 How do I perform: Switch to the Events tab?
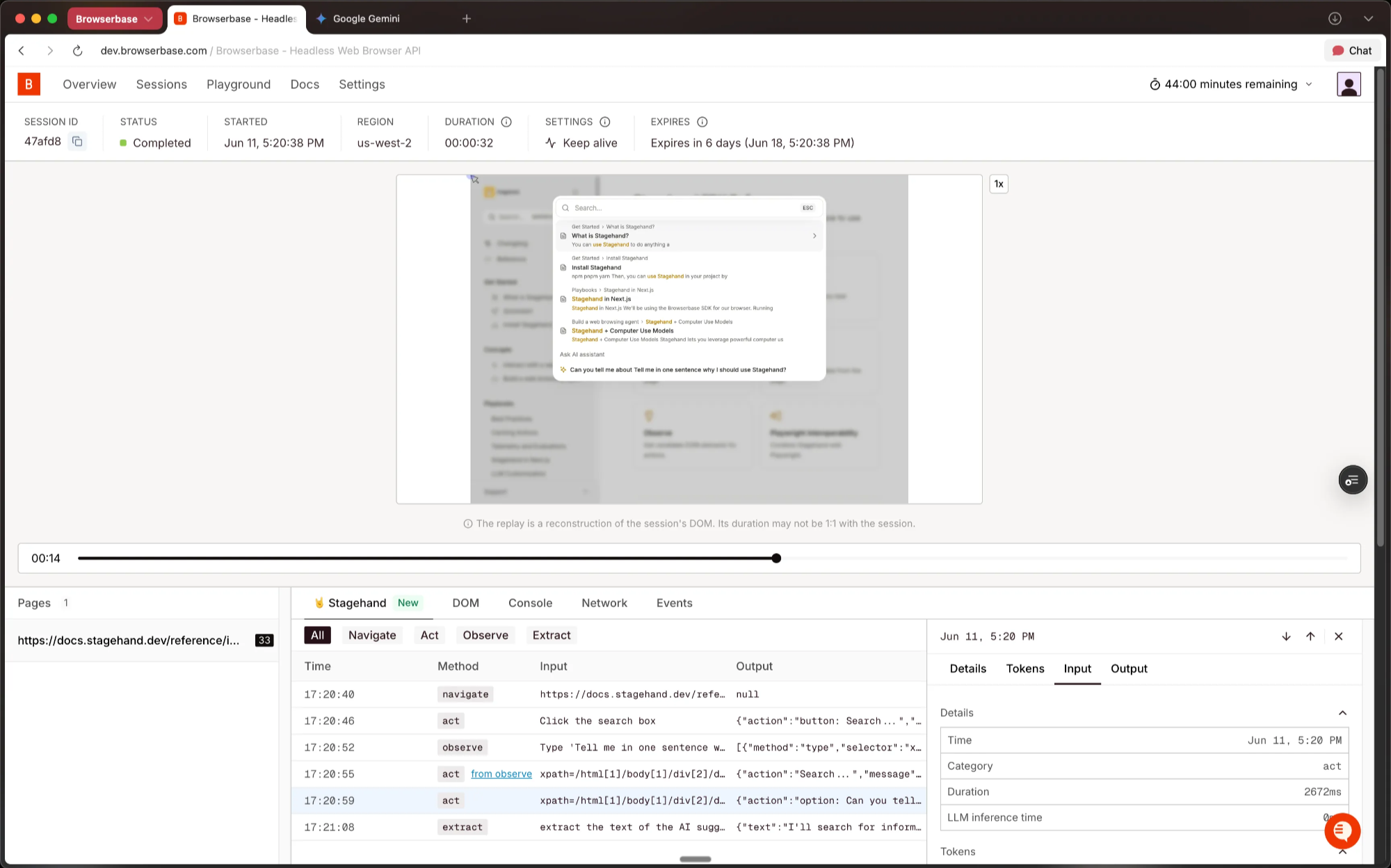[674, 603]
